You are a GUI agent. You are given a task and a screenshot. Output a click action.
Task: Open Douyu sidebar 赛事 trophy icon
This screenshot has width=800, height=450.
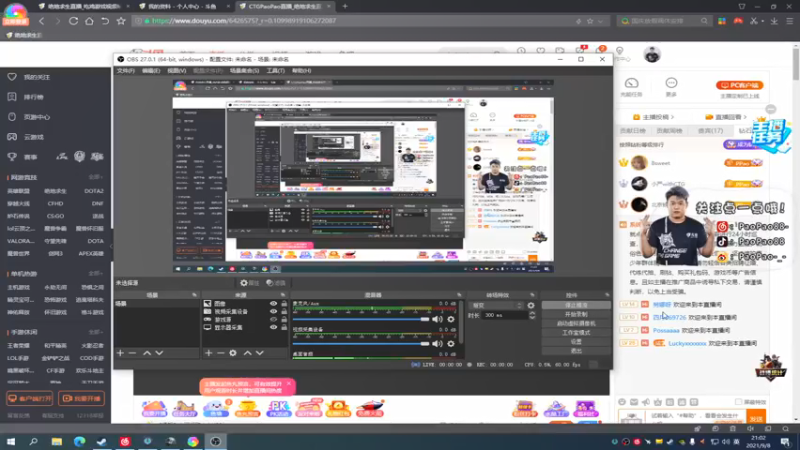(12, 157)
